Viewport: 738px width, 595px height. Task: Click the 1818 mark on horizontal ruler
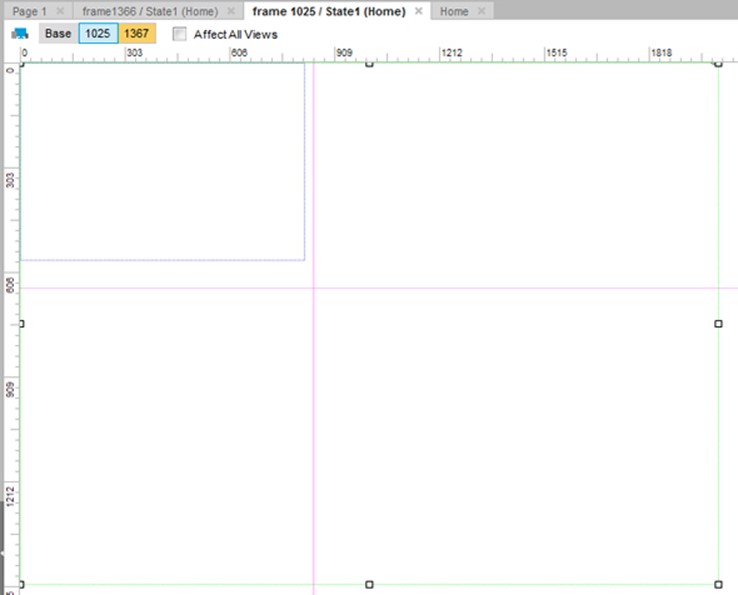pos(661,53)
